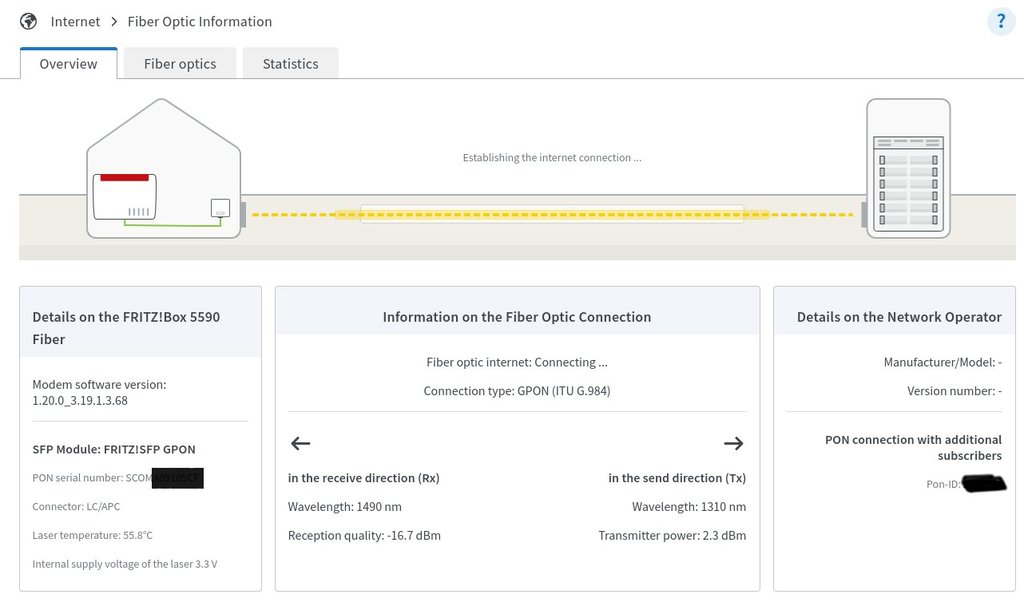The height and width of the screenshot is (598, 1024).
Task: Click the modem software version number
Action: 80,400
